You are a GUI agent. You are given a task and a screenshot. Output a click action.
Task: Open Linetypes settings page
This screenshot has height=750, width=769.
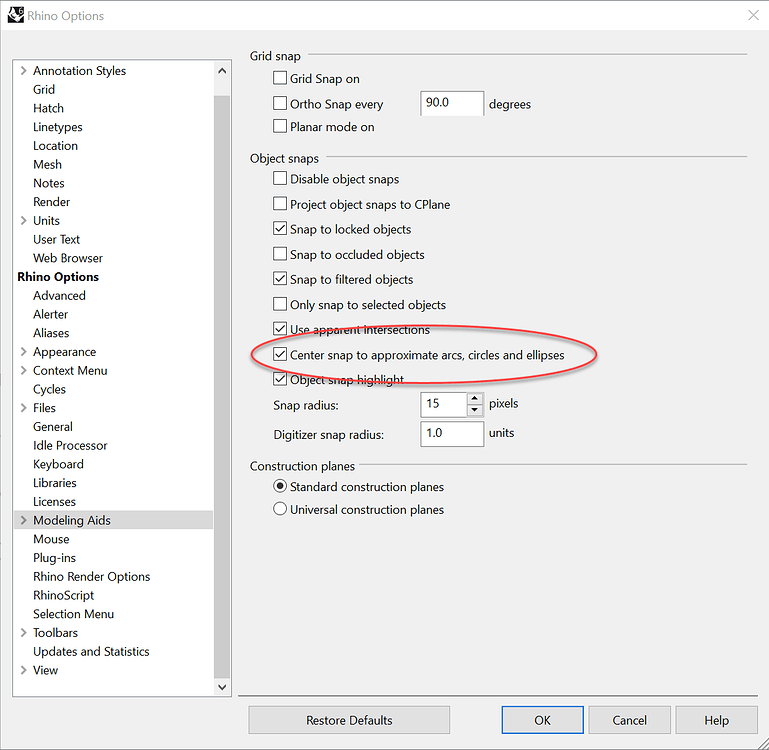point(57,127)
